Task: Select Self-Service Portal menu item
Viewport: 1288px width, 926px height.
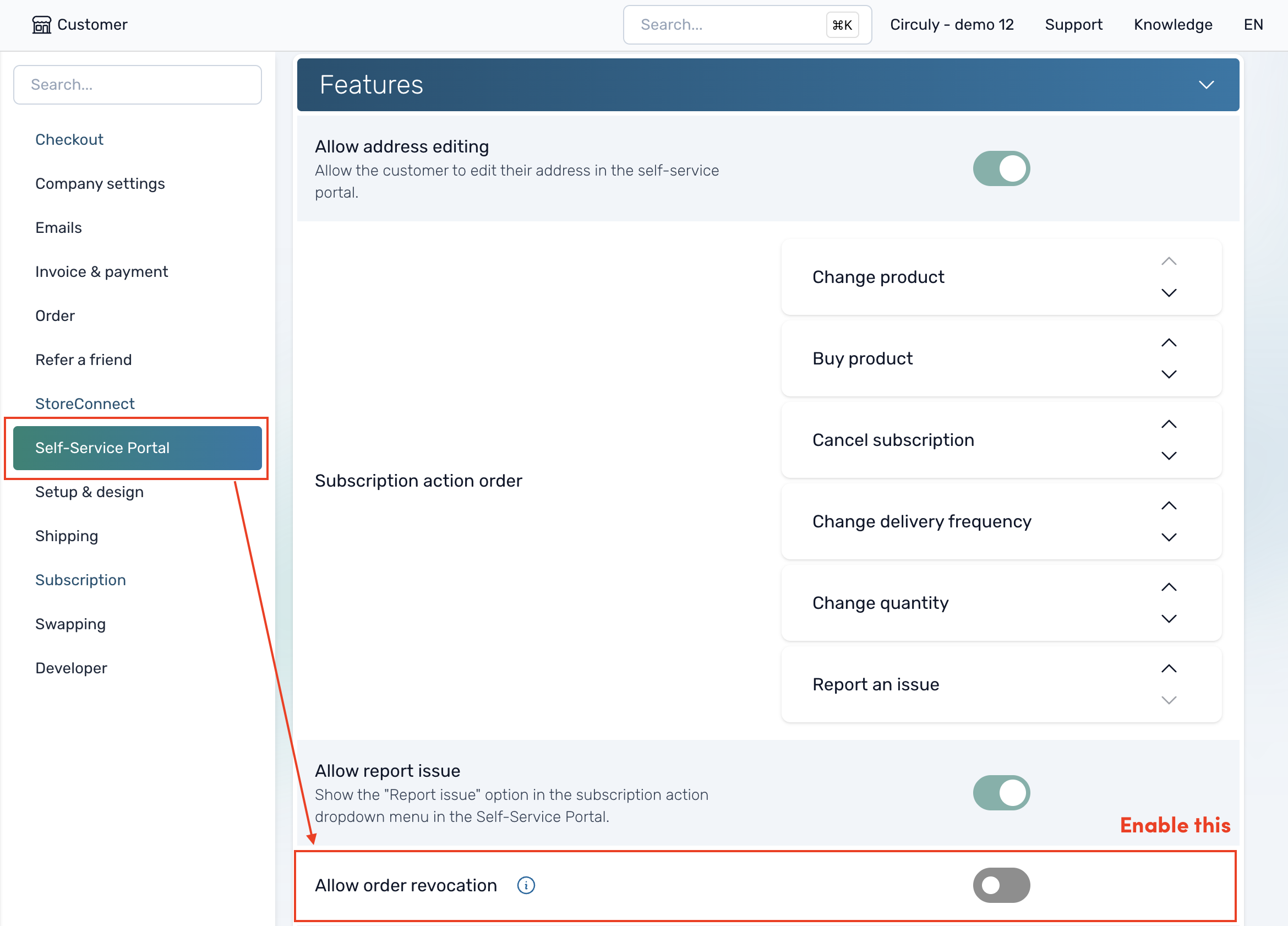Action: click(x=138, y=448)
